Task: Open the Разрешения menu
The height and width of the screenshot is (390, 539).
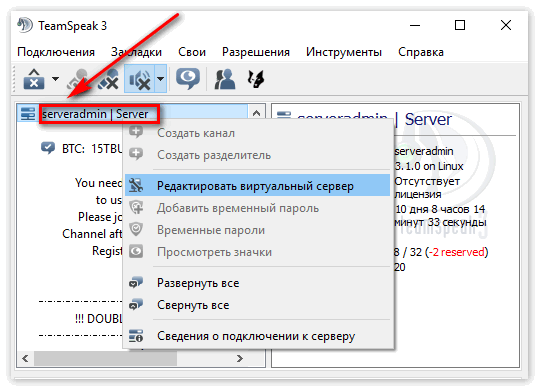Action: pyautogui.click(x=256, y=52)
